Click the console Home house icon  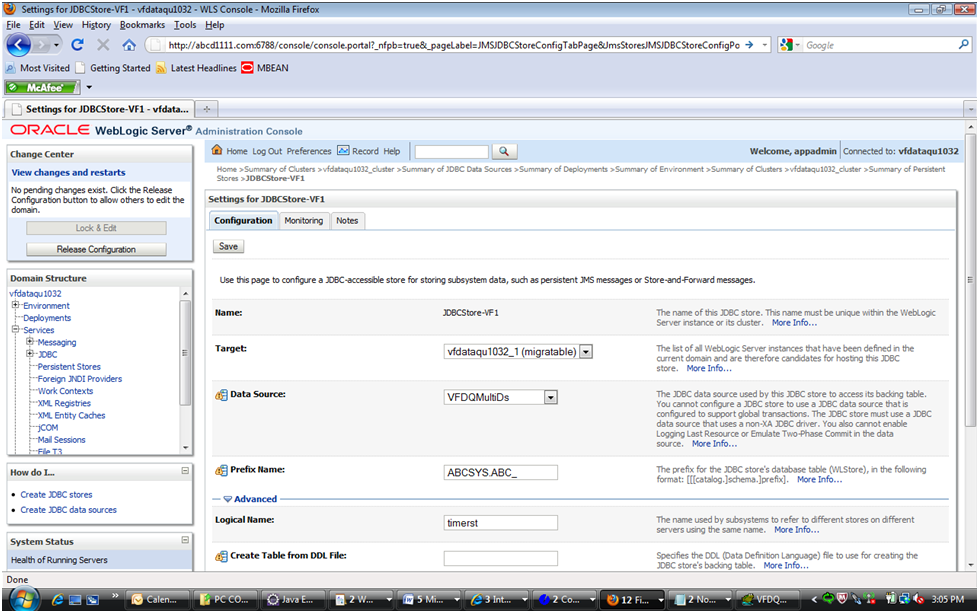217,150
